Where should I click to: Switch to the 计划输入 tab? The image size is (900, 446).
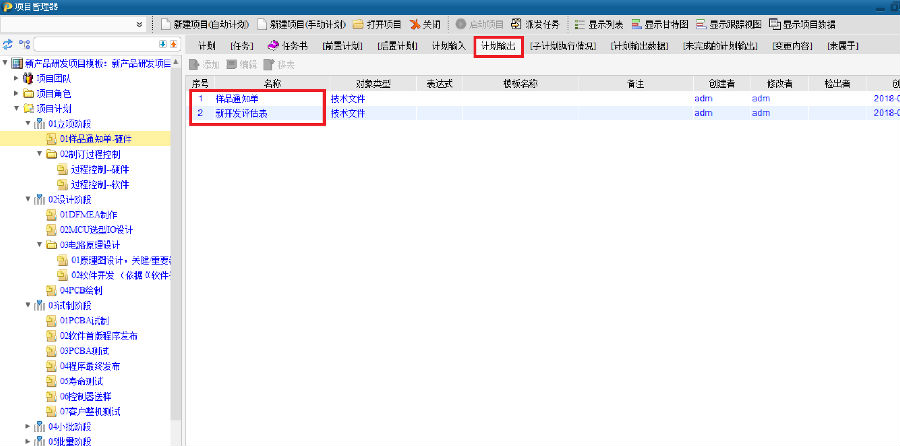(448, 46)
